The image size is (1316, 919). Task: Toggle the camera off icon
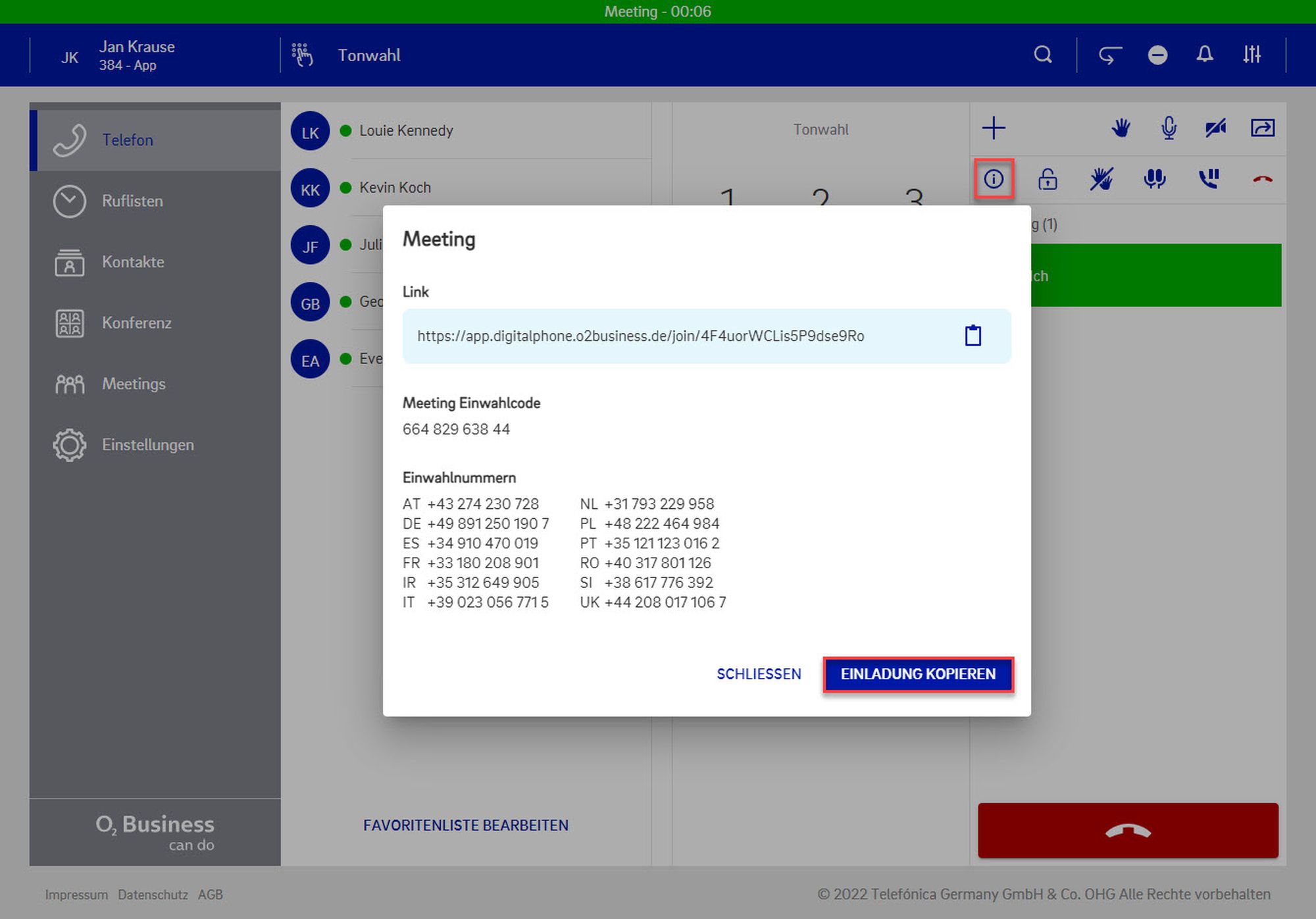pyautogui.click(x=1215, y=128)
